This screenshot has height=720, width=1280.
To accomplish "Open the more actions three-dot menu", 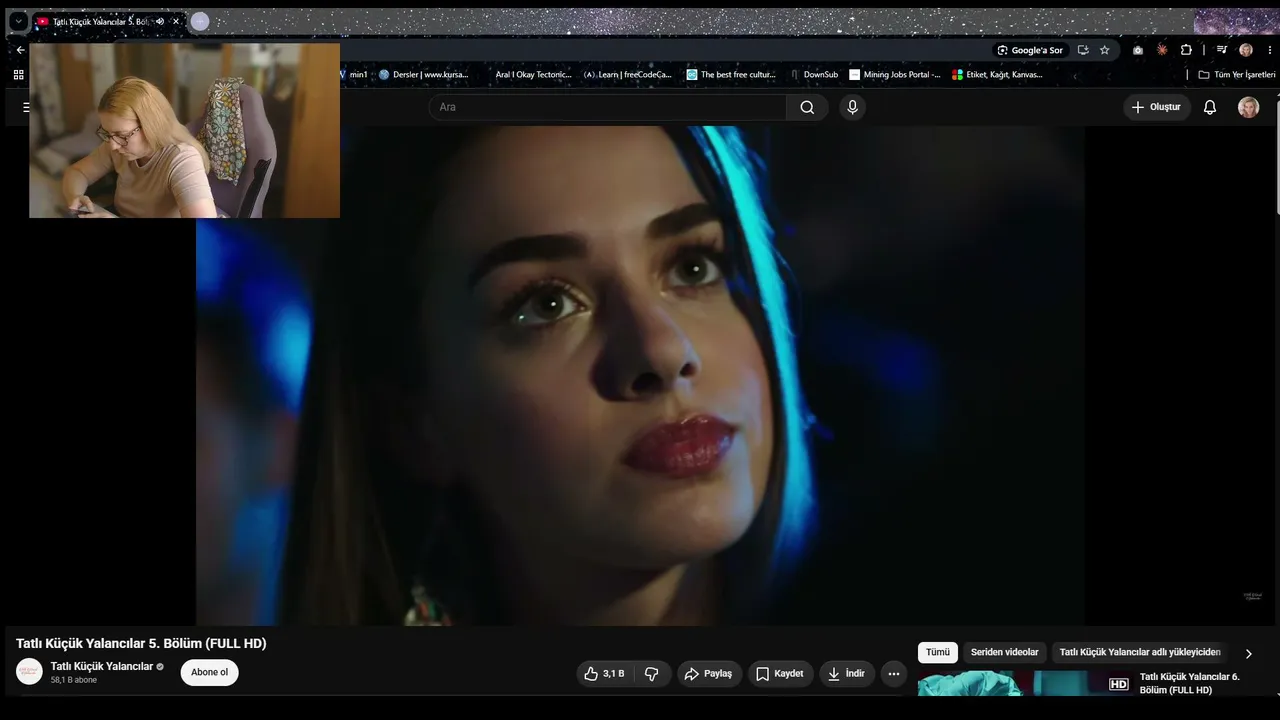I will tap(894, 674).
